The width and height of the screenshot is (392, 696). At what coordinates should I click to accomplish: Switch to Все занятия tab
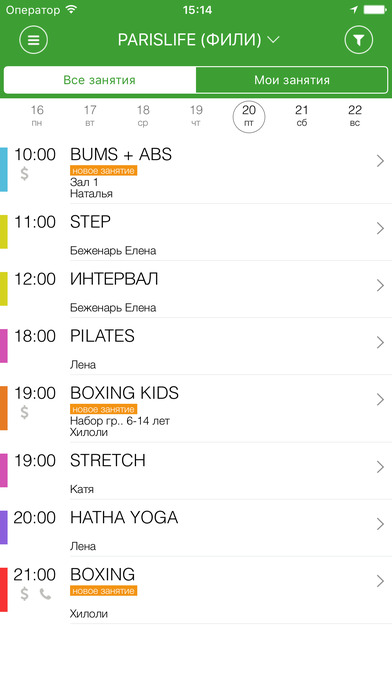(99, 80)
